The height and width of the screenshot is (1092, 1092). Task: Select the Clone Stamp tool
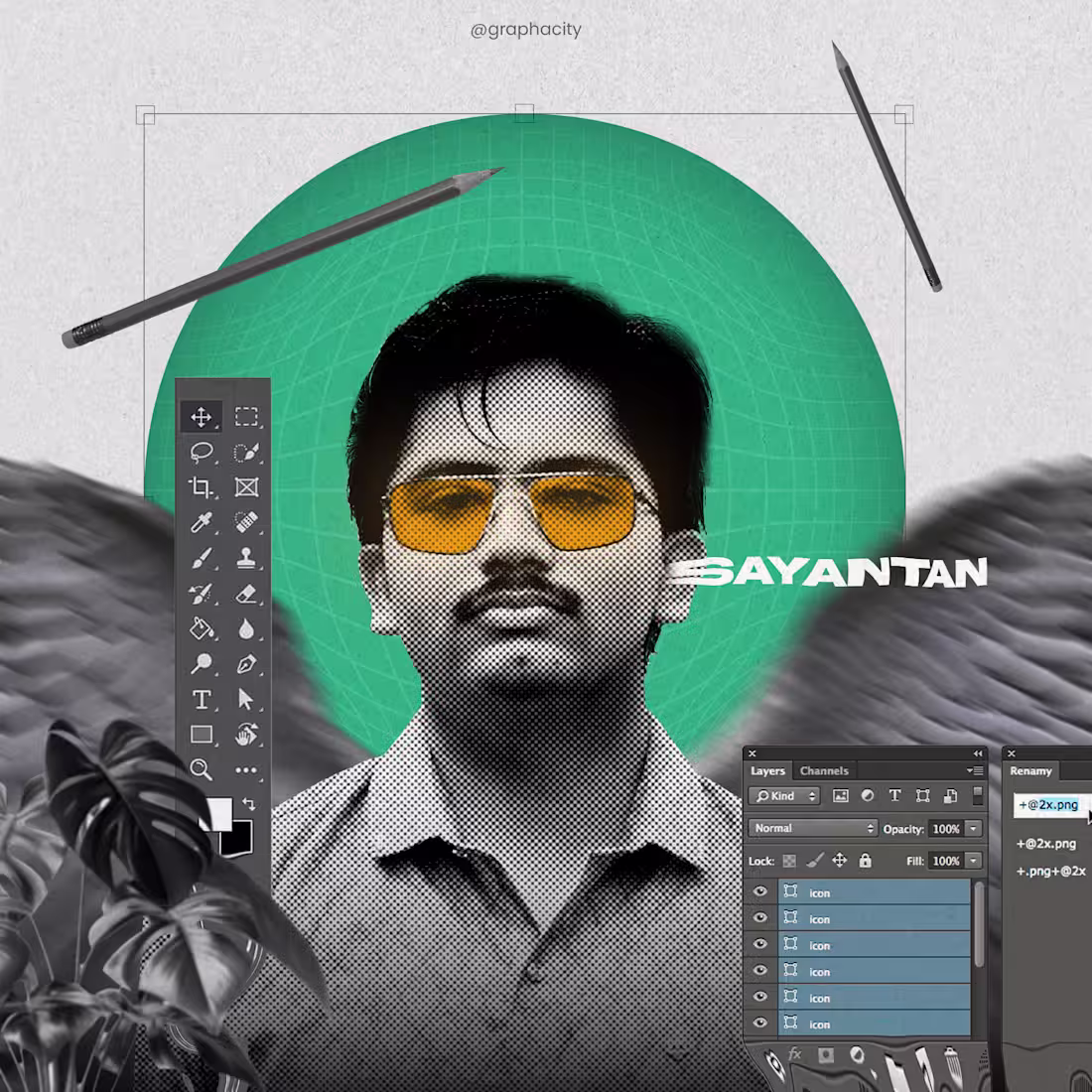click(x=247, y=556)
